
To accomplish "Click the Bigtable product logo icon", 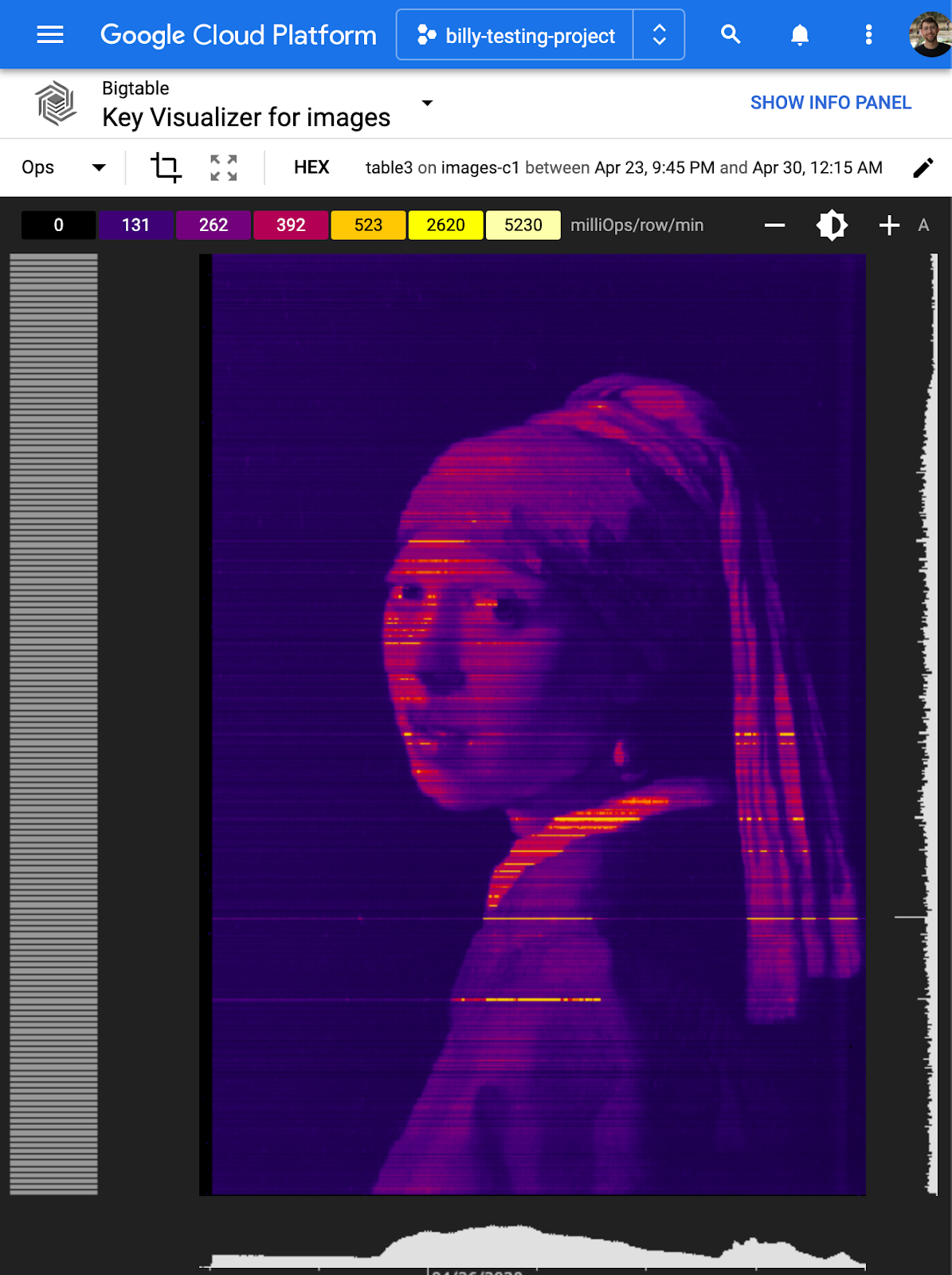I will point(55,104).
